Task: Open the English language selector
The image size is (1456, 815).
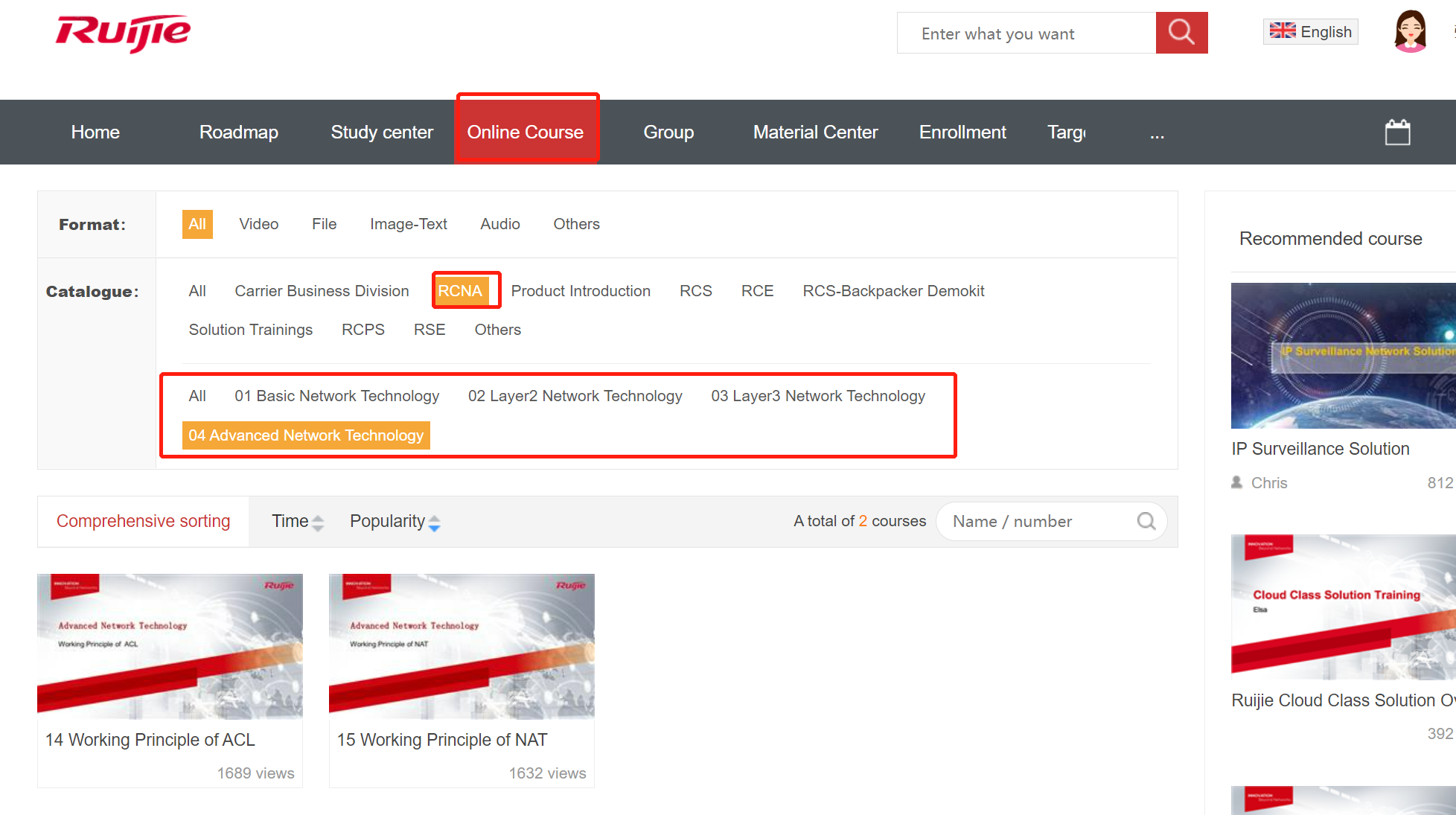Action: pyautogui.click(x=1310, y=31)
